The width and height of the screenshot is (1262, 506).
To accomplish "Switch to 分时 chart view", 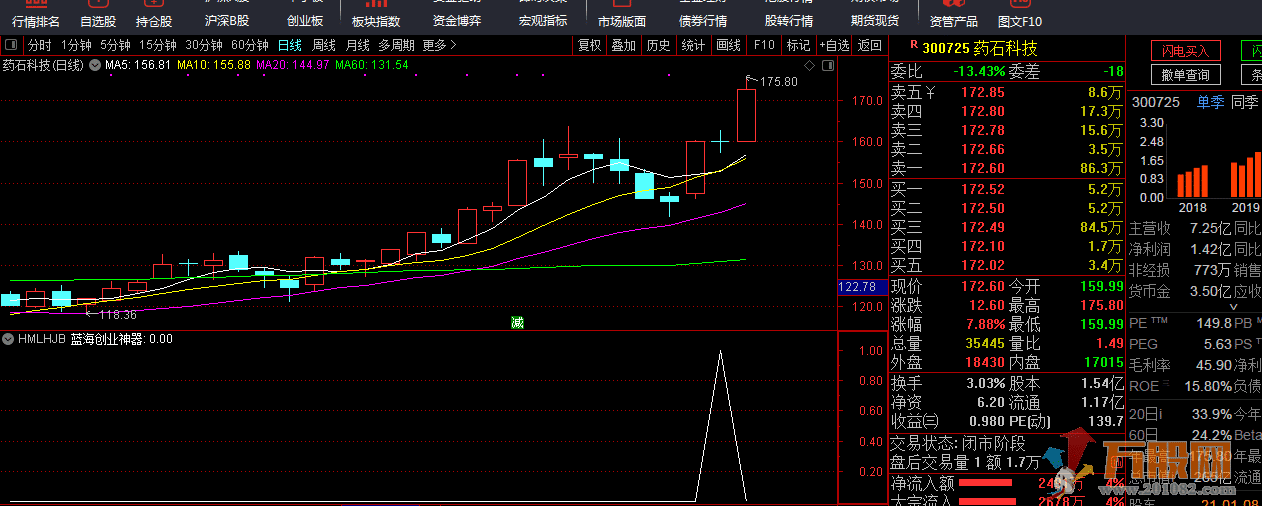I will click(x=39, y=45).
